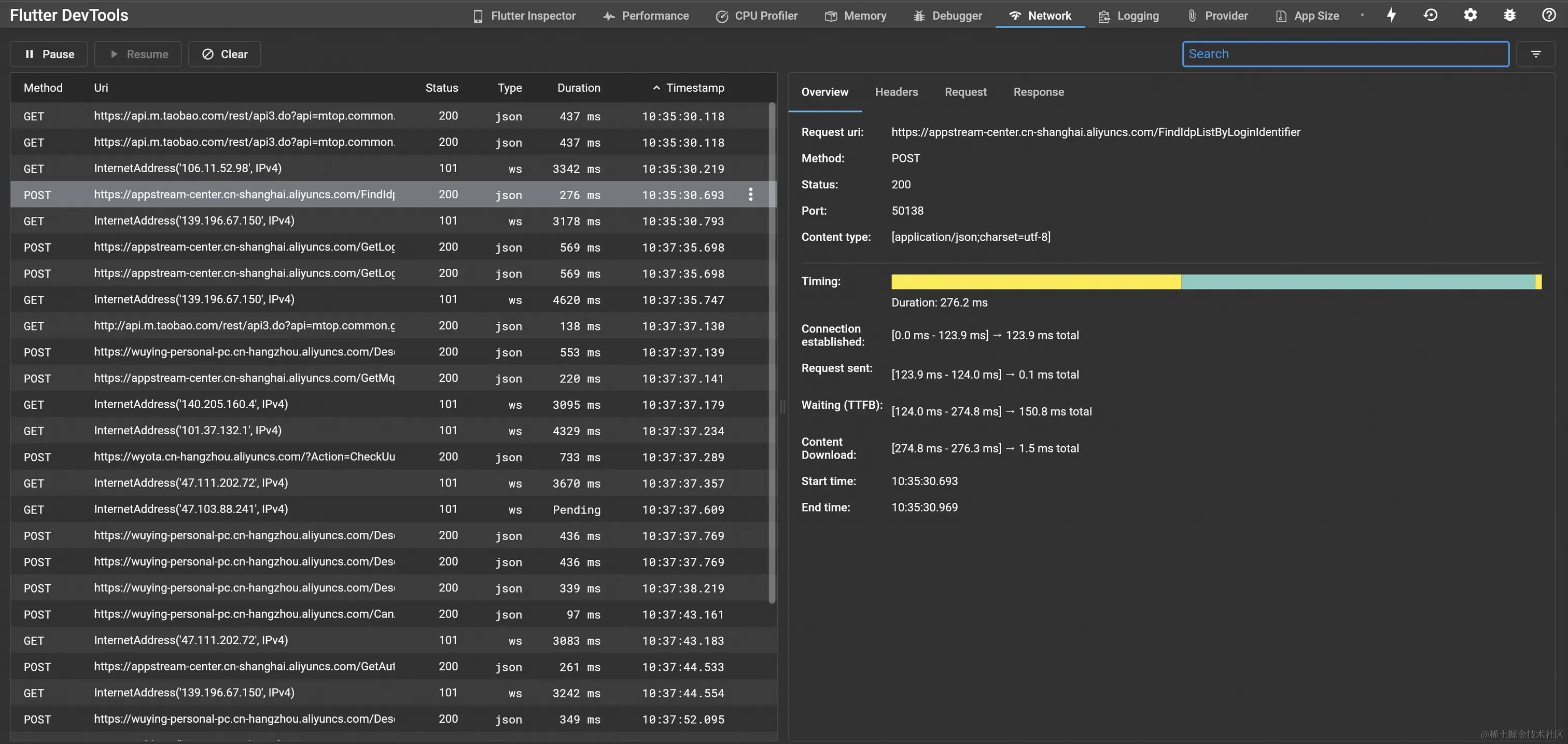1568x744 pixels.
Task: Click the Duration: 276.2 ms text
Action: 939,302
